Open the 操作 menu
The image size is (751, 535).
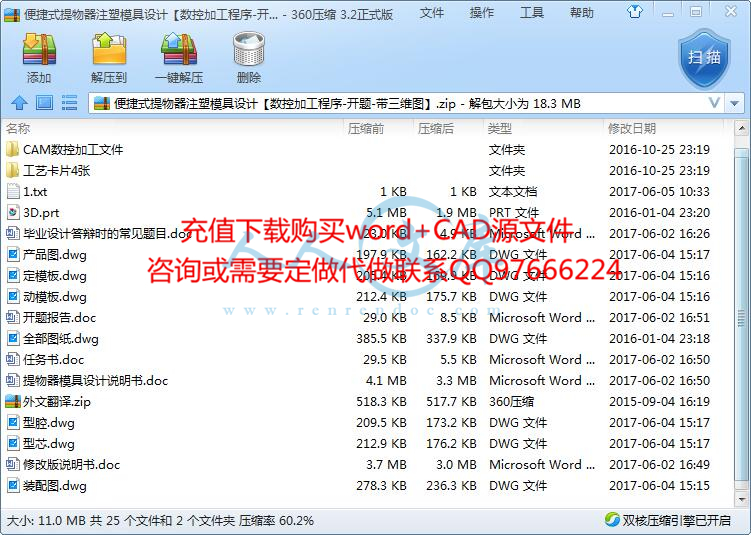(481, 13)
